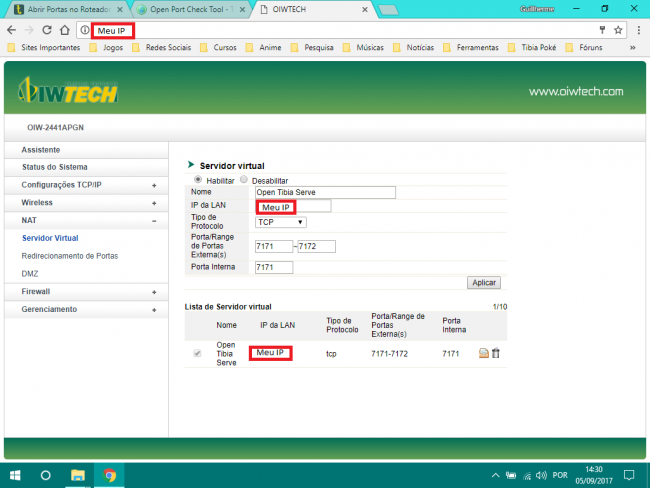Open the Redirecionamento de Portas link
This screenshot has width=650, height=488.
pos(70,256)
